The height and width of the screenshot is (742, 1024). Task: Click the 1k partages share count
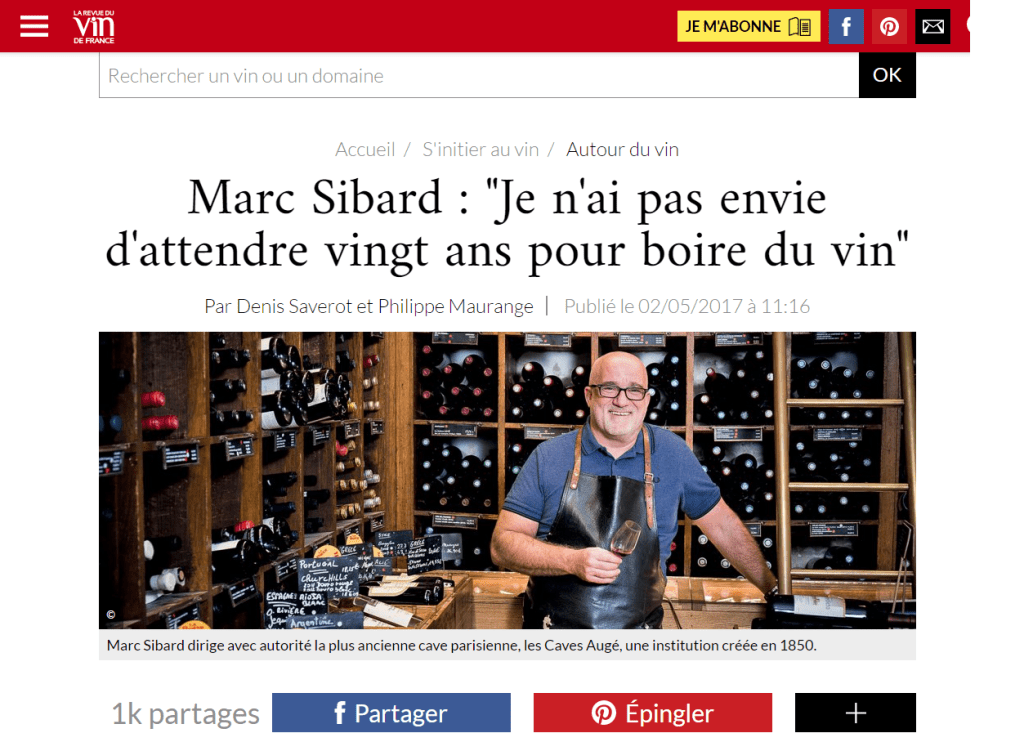pyautogui.click(x=185, y=713)
